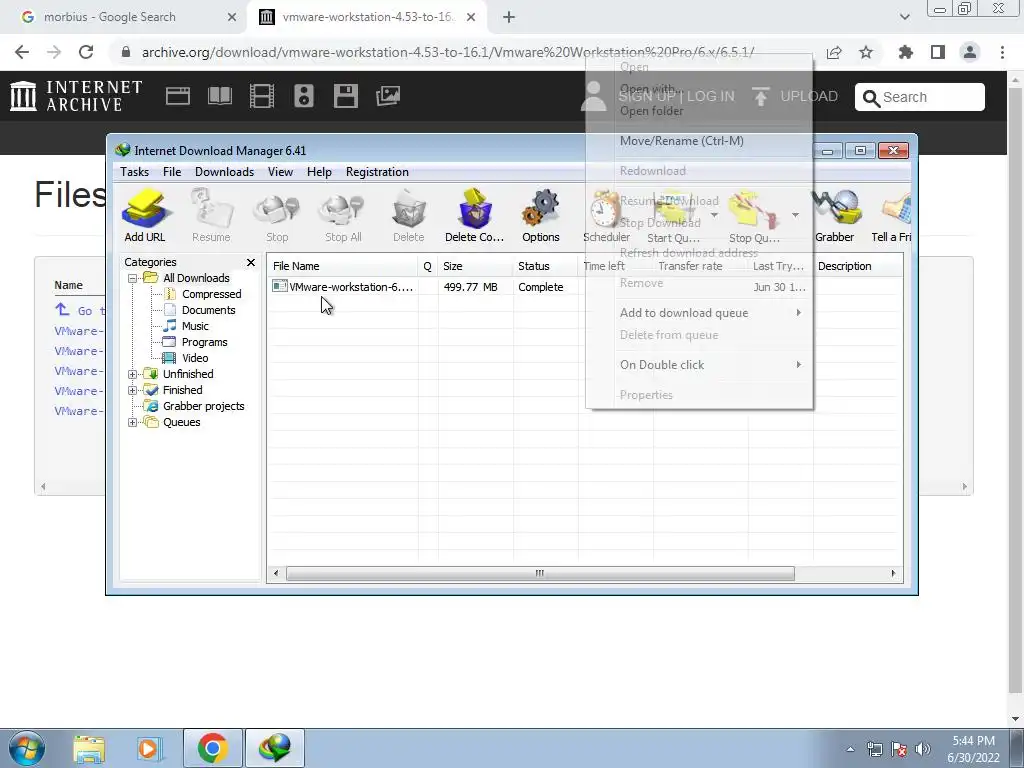This screenshot has width=1024, height=768.
Task: Click the Tell a Friend icon
Action: point(892,216)
